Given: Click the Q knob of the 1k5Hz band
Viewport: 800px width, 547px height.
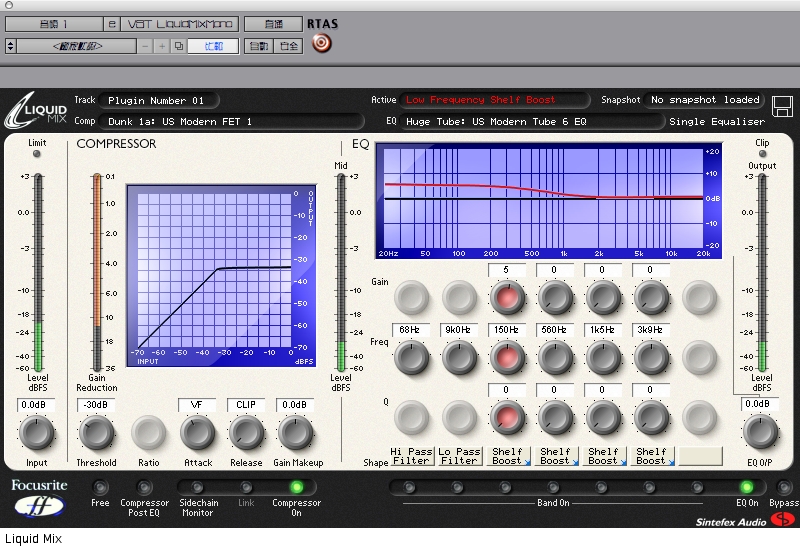Looking at the screenshot, I should coord(603,417).
